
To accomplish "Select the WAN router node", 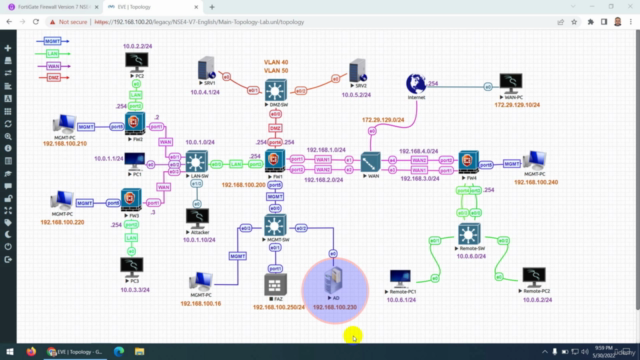I will pos(371,162).
